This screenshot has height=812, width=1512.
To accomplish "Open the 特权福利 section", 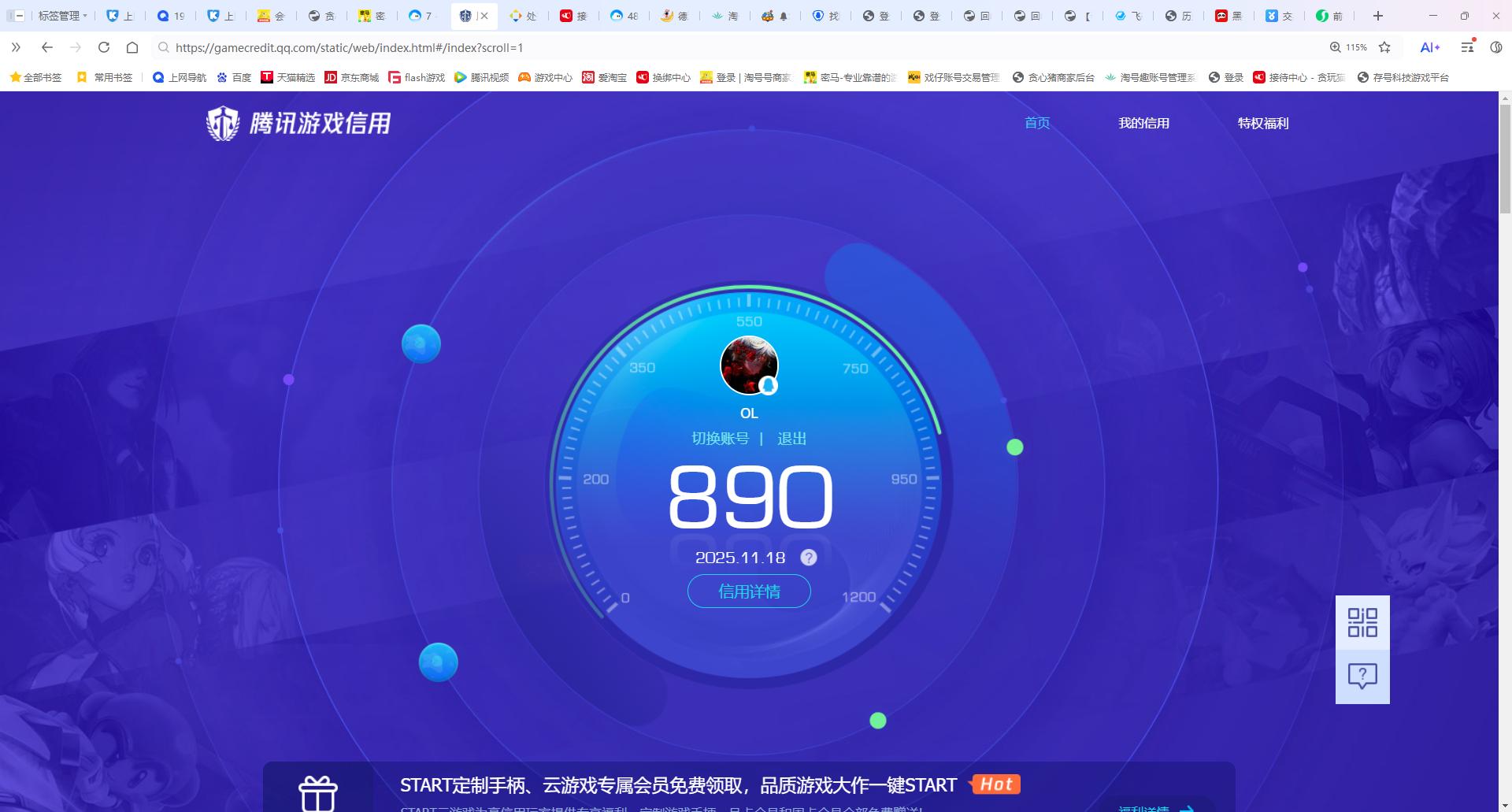I will pos(1262,123).
